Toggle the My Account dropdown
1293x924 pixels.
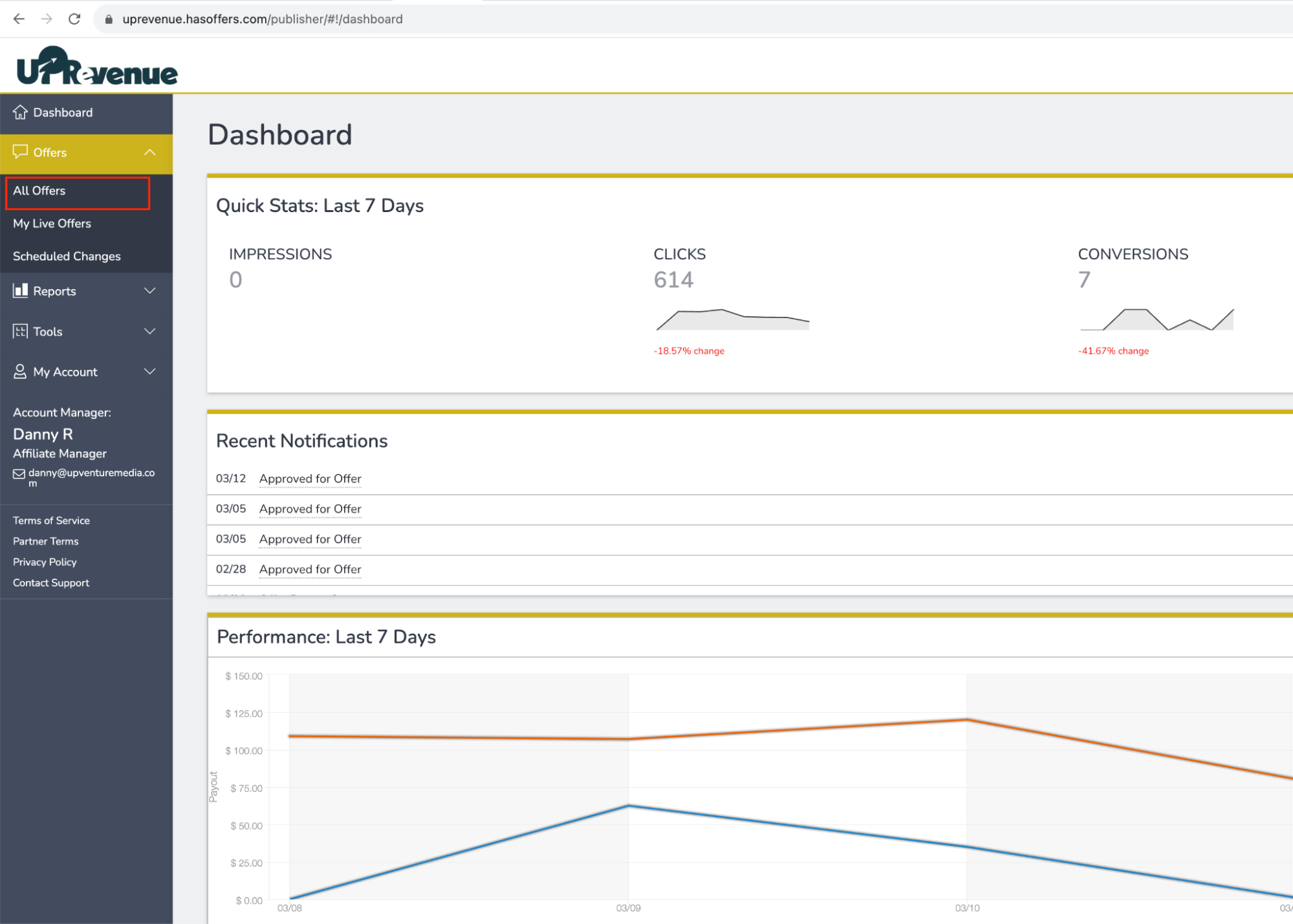(85, 371)
